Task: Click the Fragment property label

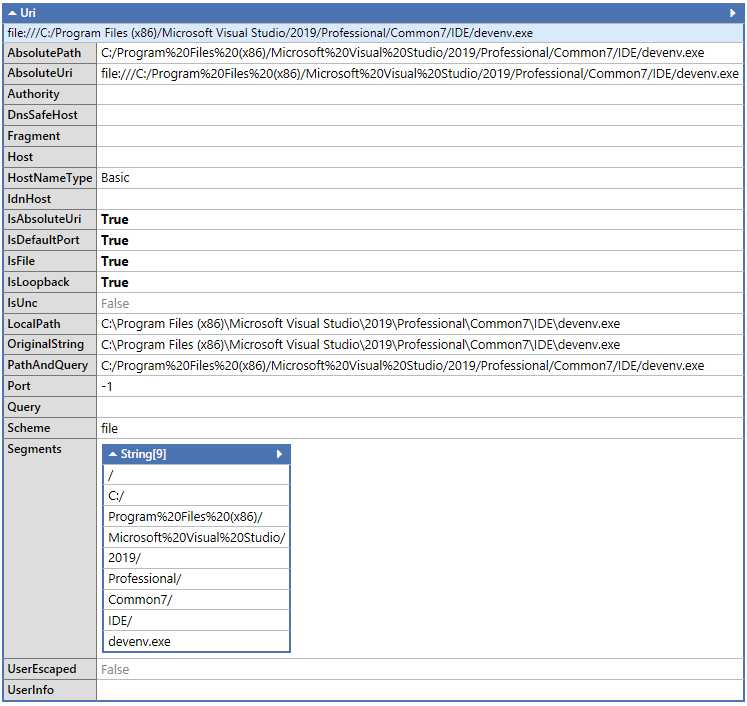Action: tap(34, 136)
